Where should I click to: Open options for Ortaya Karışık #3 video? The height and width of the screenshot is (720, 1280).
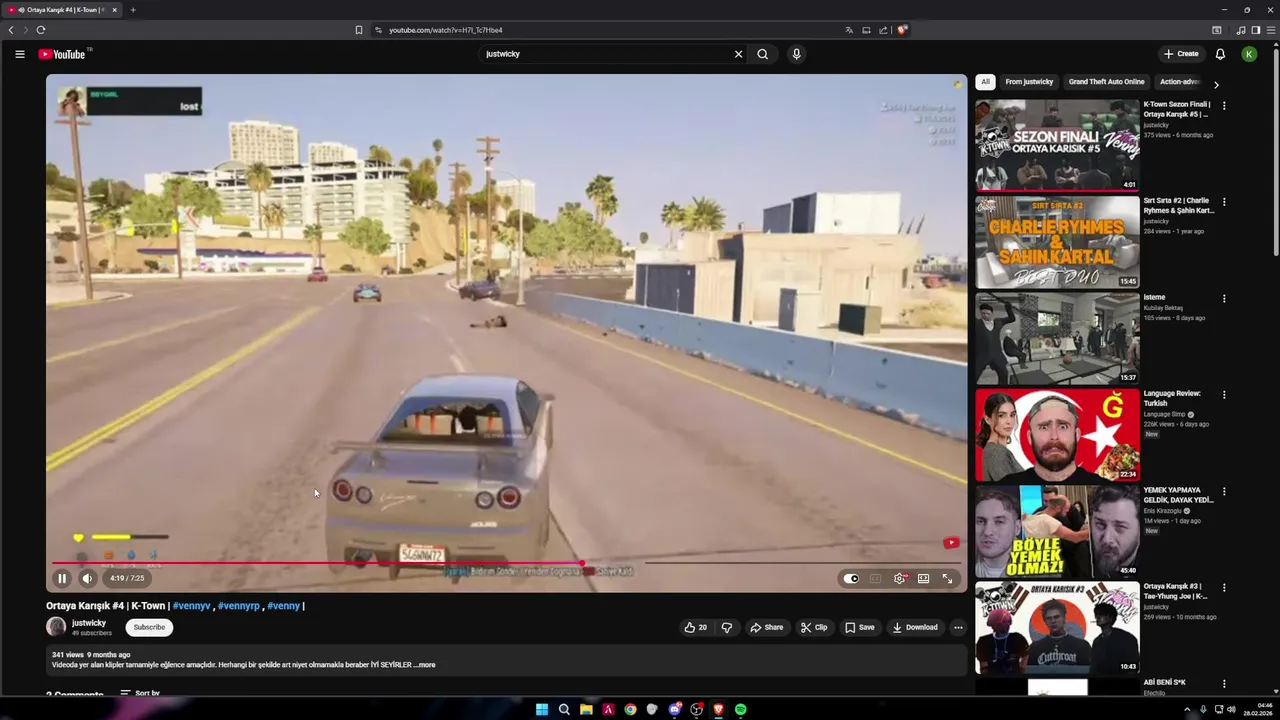coord(1224,588)
